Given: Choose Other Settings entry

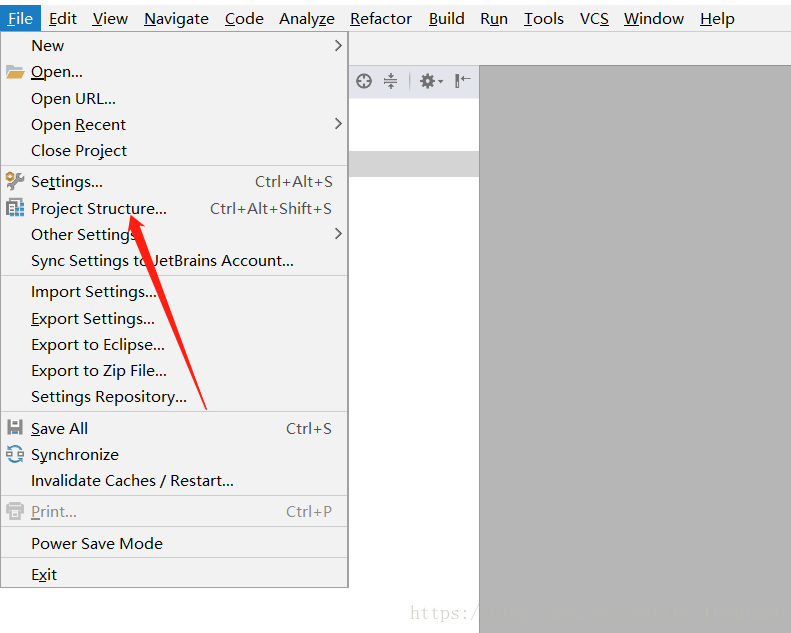Looking at the screenshot, I should [x=174, y=235].
